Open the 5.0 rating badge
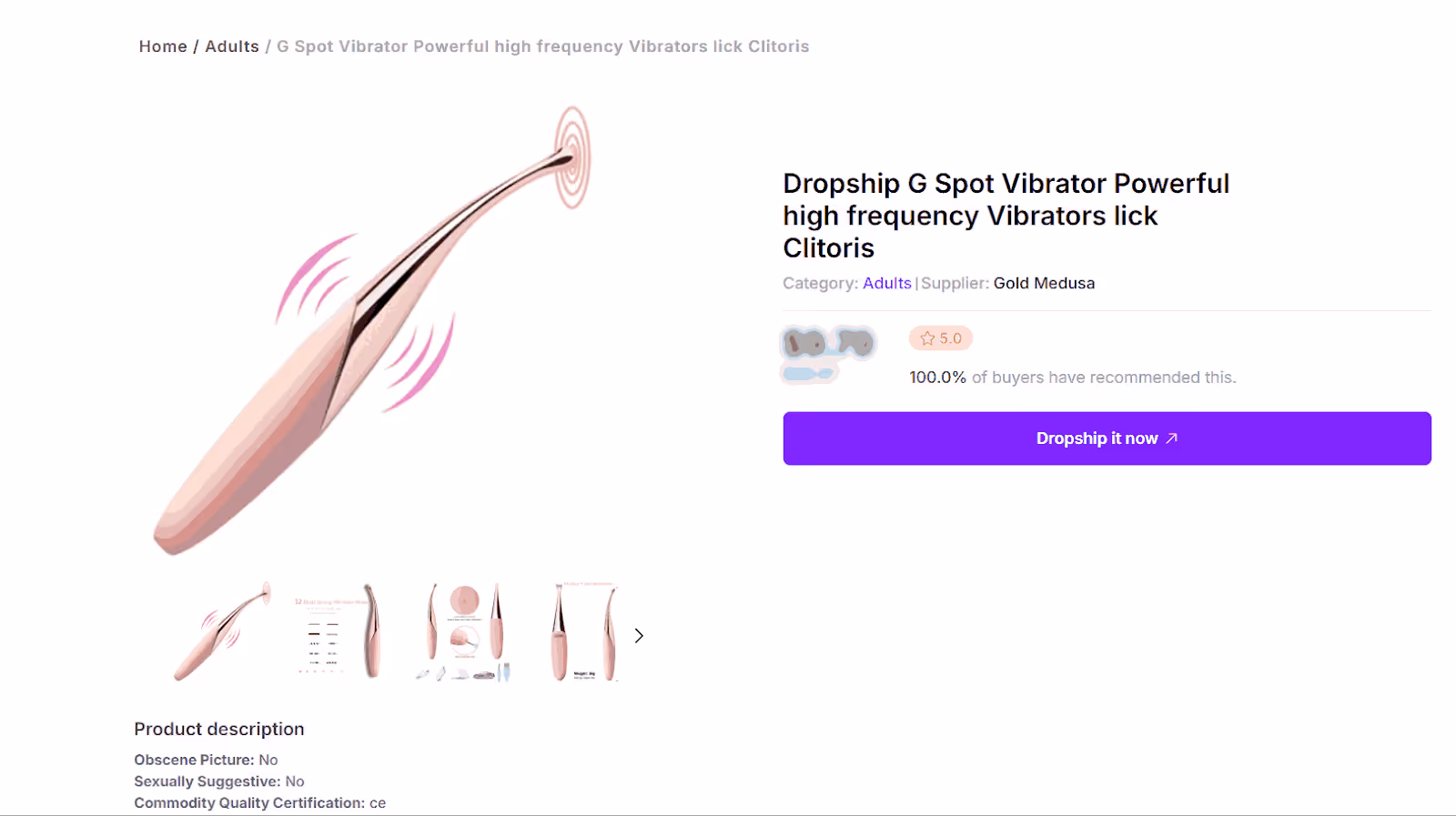1456x816 pixels. click(x=940, y=337)
